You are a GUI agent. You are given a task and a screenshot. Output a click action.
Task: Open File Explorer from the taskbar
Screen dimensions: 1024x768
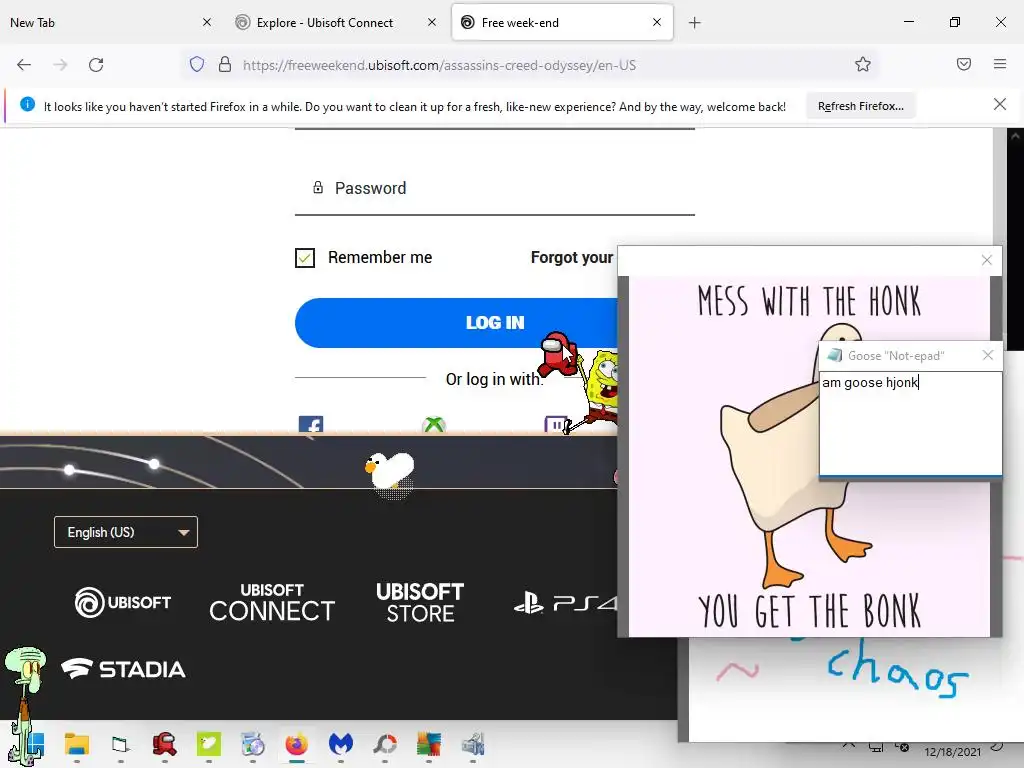pos(77,744)
